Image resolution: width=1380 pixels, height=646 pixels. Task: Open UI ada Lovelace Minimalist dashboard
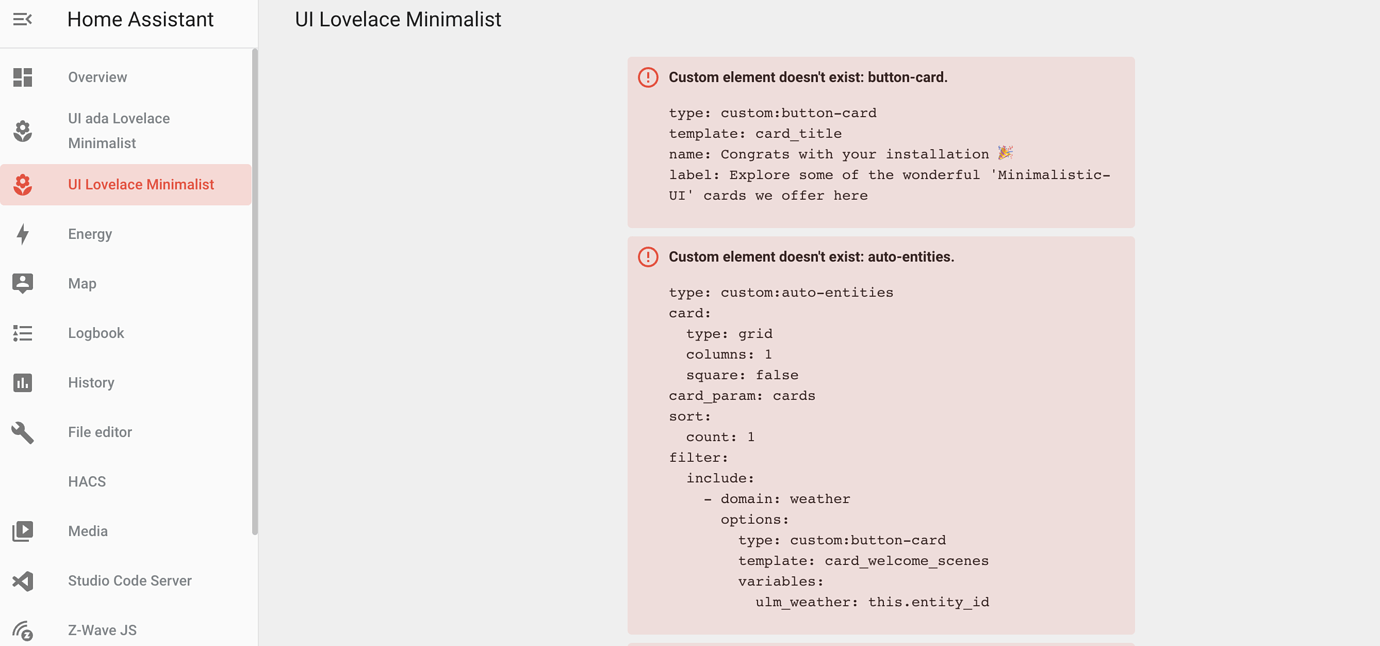118,131
